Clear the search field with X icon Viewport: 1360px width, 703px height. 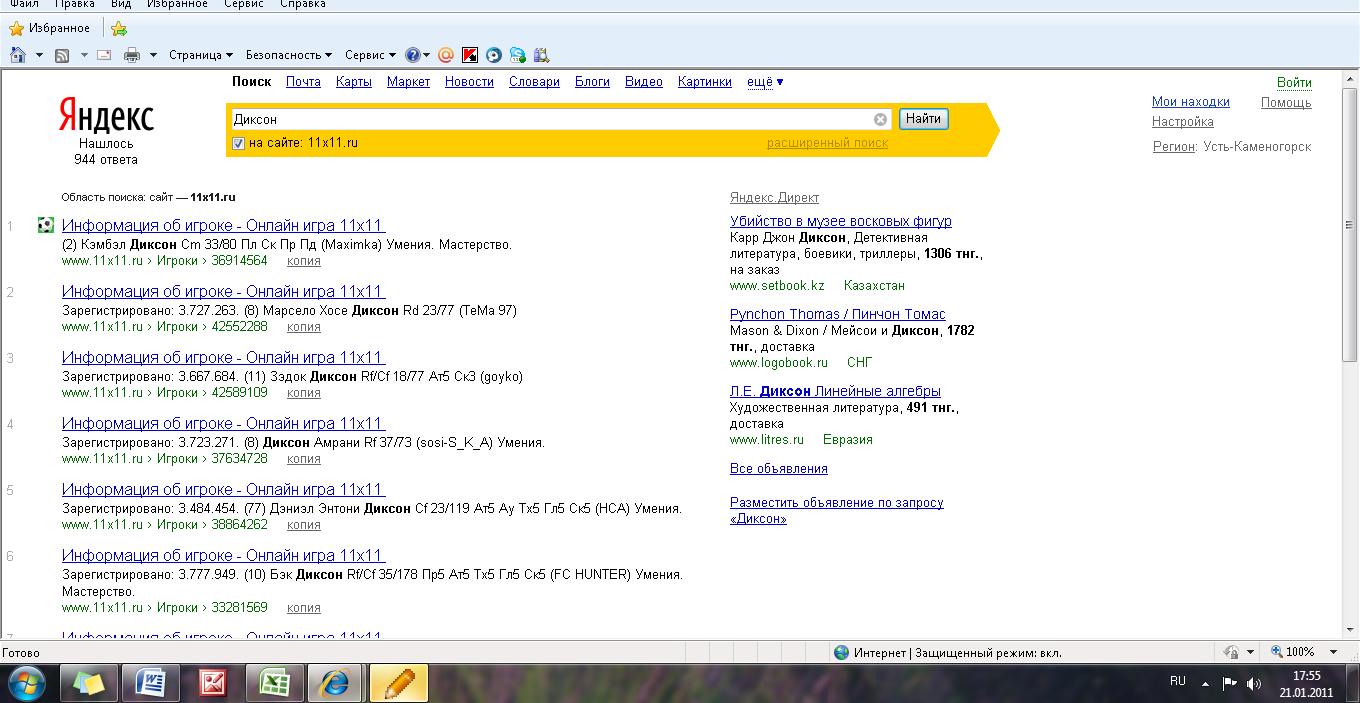880,120
